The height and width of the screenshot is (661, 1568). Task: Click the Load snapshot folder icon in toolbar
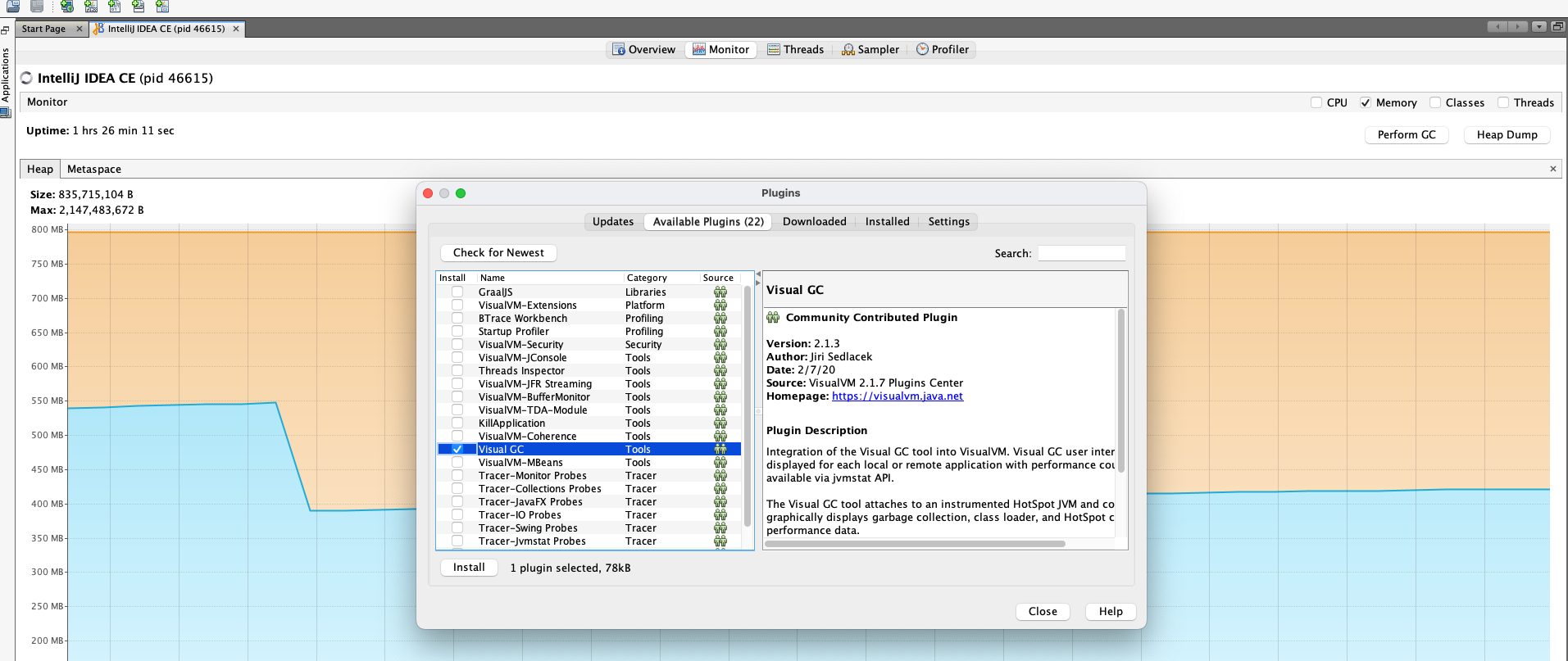point(13,7)
